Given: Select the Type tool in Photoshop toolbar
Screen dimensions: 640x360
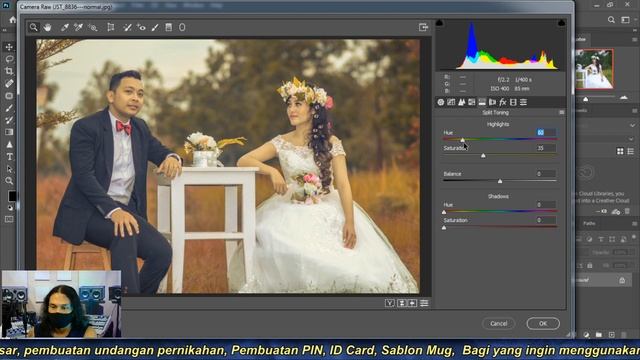Looking at the screenshot, I should (x=9, y=157).
